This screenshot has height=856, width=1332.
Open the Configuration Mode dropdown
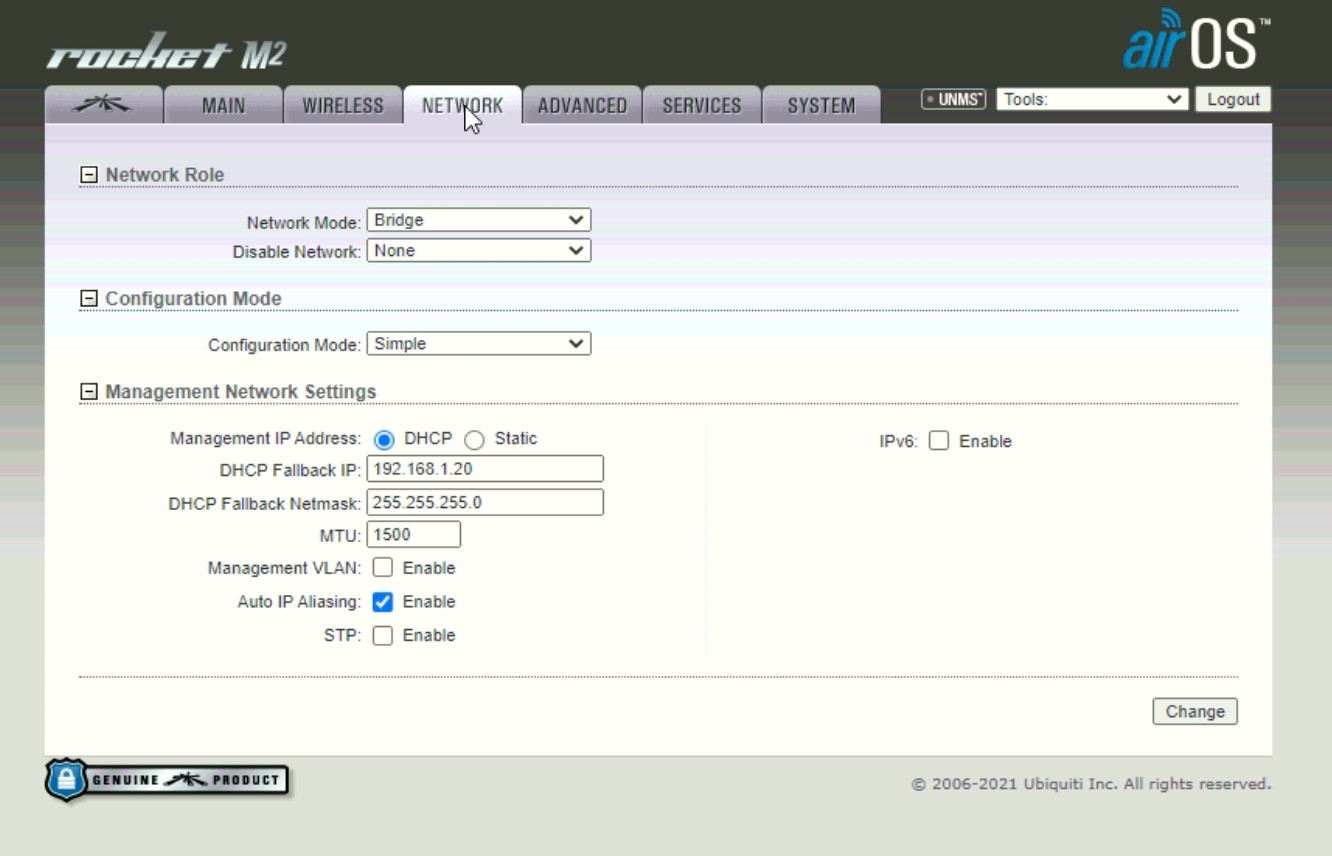[479, 344]
